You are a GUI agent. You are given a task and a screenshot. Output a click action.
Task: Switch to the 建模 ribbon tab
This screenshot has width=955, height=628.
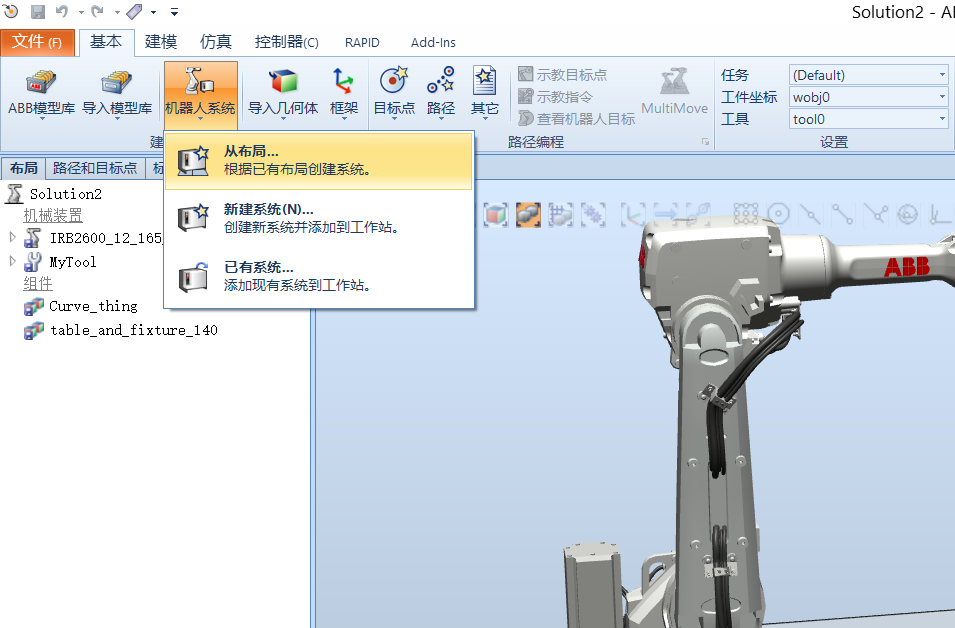point(162,42)
